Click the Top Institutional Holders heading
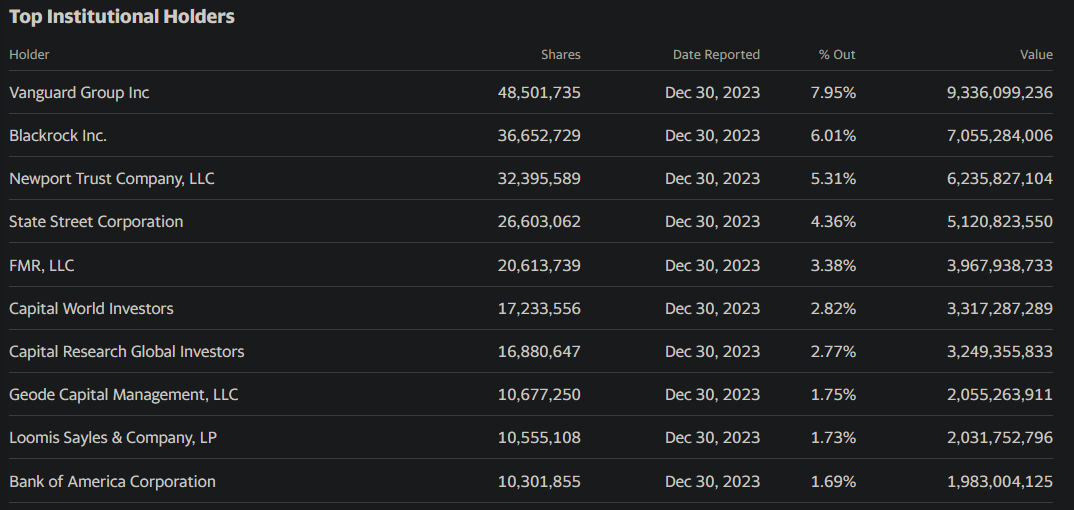The image size is (1074, 510). pyautogui.click(x=122, y=16)
